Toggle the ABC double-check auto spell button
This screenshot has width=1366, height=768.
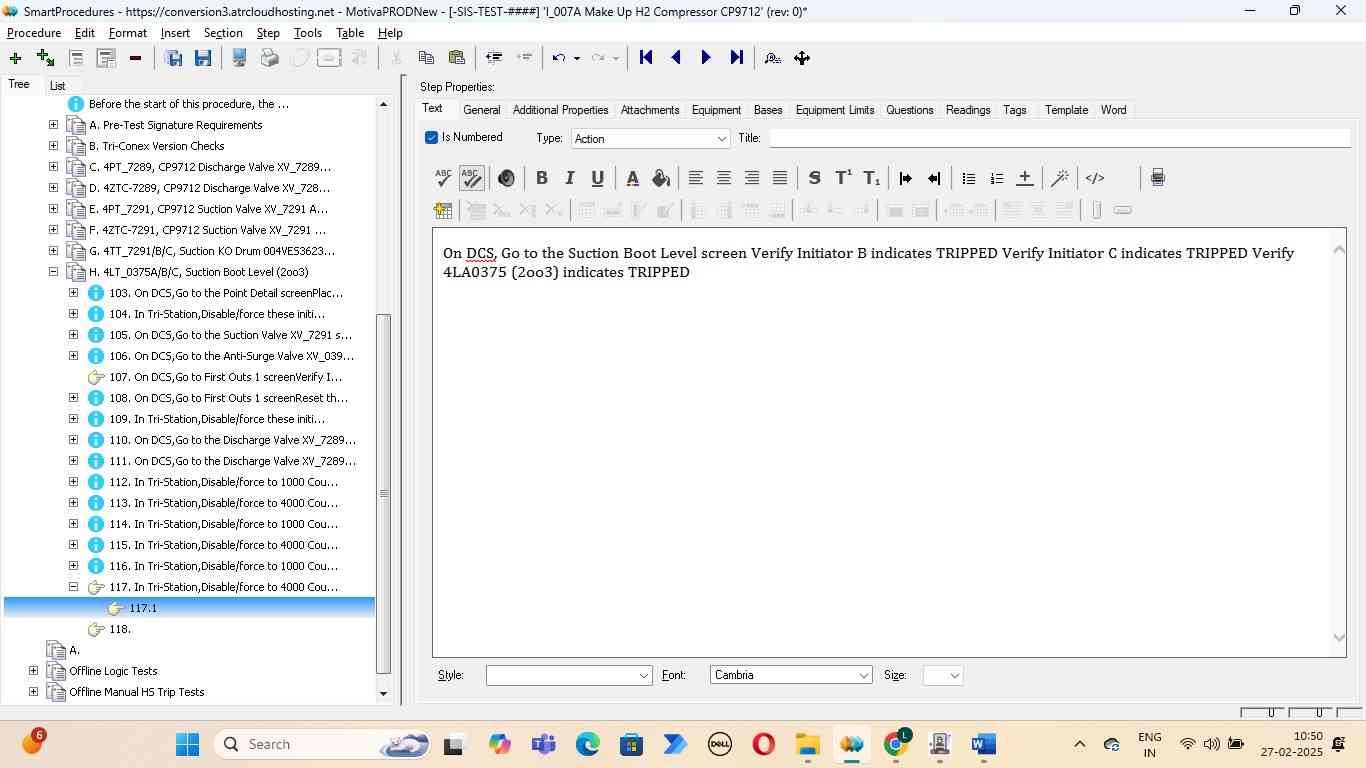point(471,178)
